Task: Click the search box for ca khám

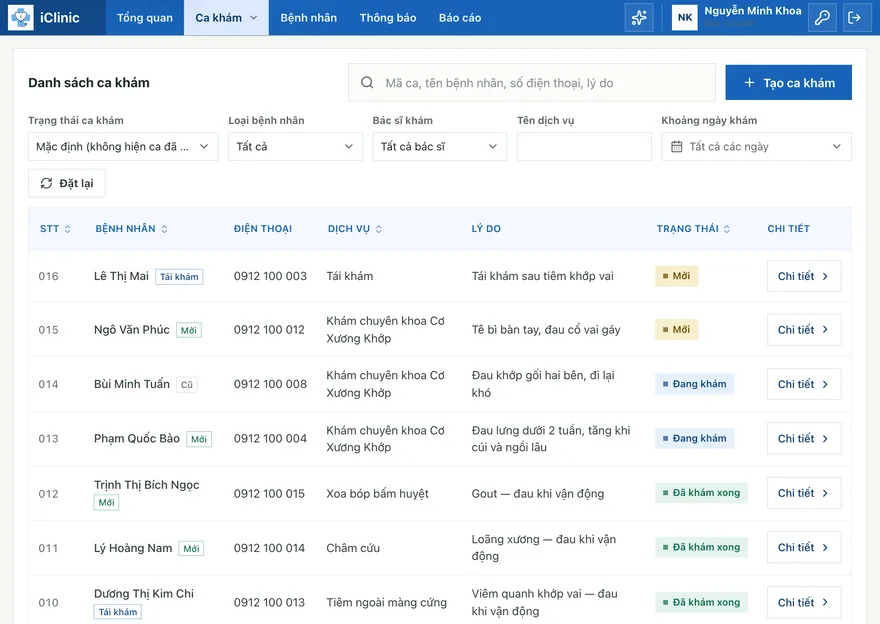Action: (x=531, y=82)
